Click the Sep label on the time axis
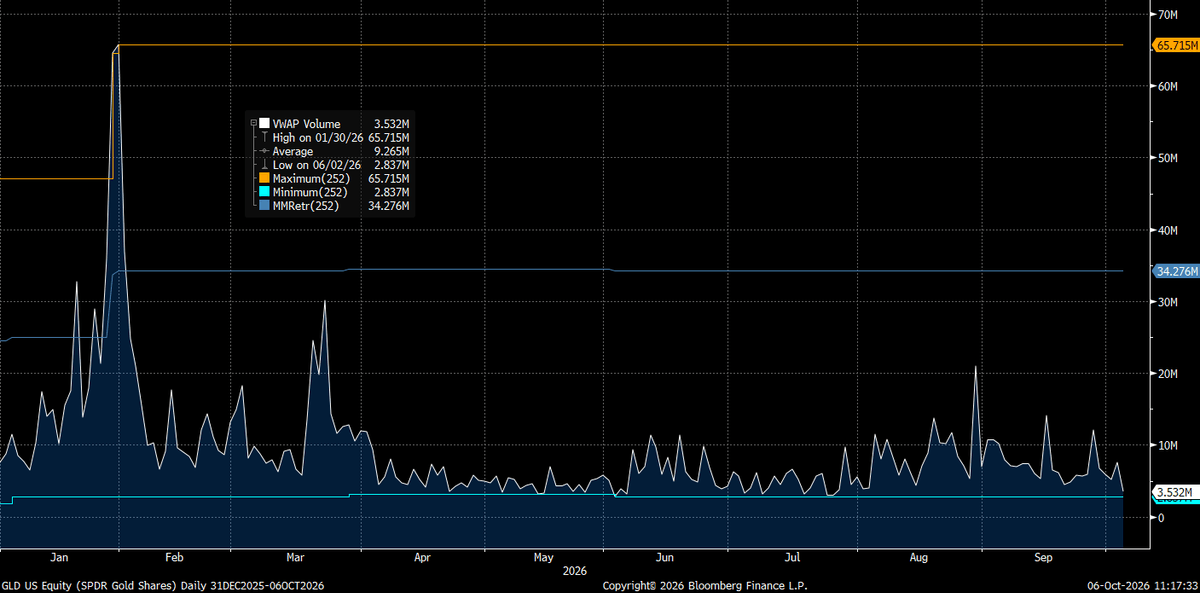 (1044, 557)
